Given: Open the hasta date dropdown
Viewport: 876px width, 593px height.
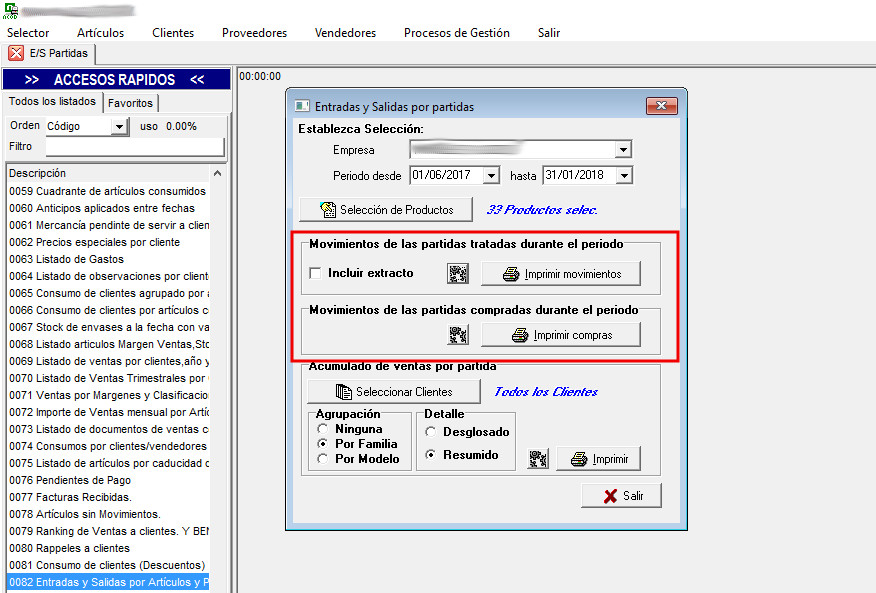Looking at the screenshot, I should 624,175.
